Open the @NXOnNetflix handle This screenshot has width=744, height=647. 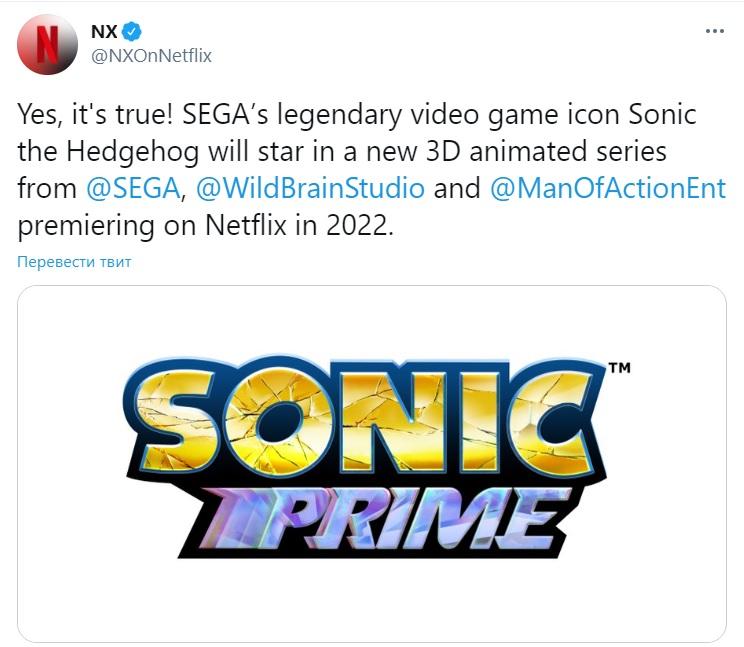pos(151,56)
